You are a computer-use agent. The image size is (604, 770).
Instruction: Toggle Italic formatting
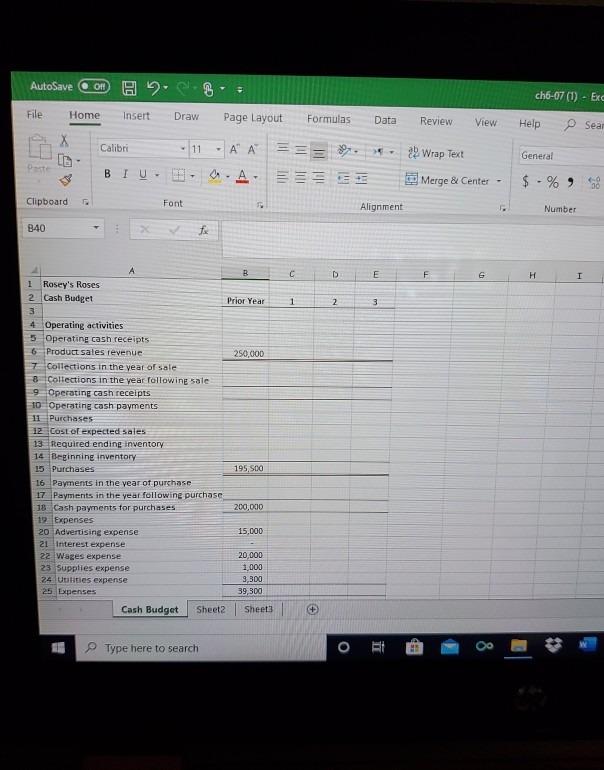click(125, 174)
